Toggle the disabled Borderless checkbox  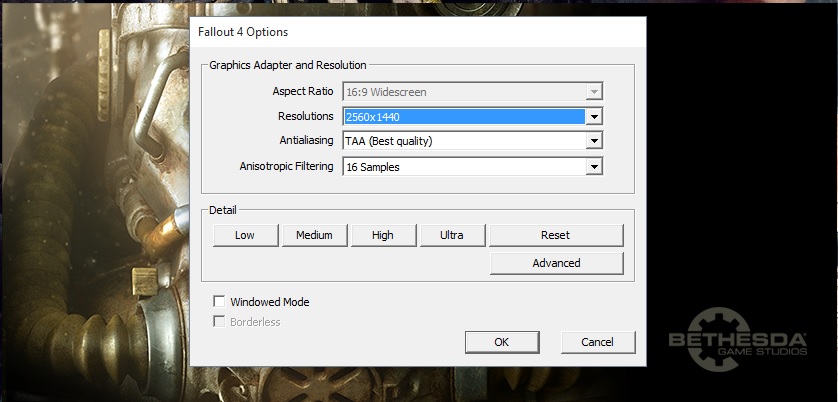click(219, 321)
